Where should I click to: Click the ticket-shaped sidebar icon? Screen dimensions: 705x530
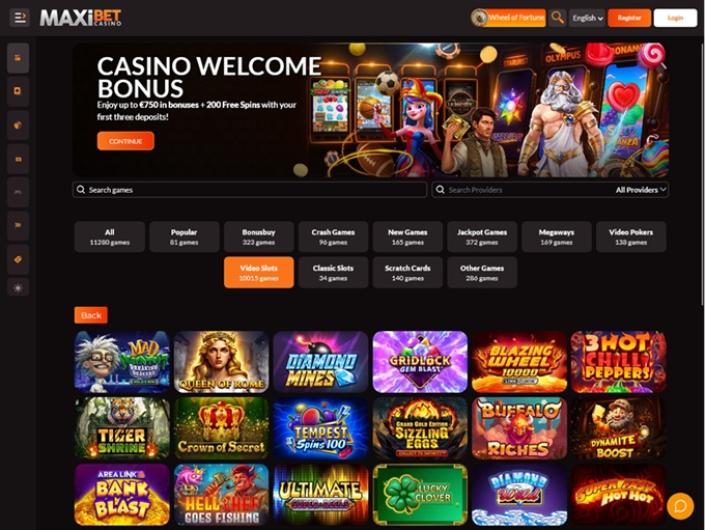click(x=18, y=259)
